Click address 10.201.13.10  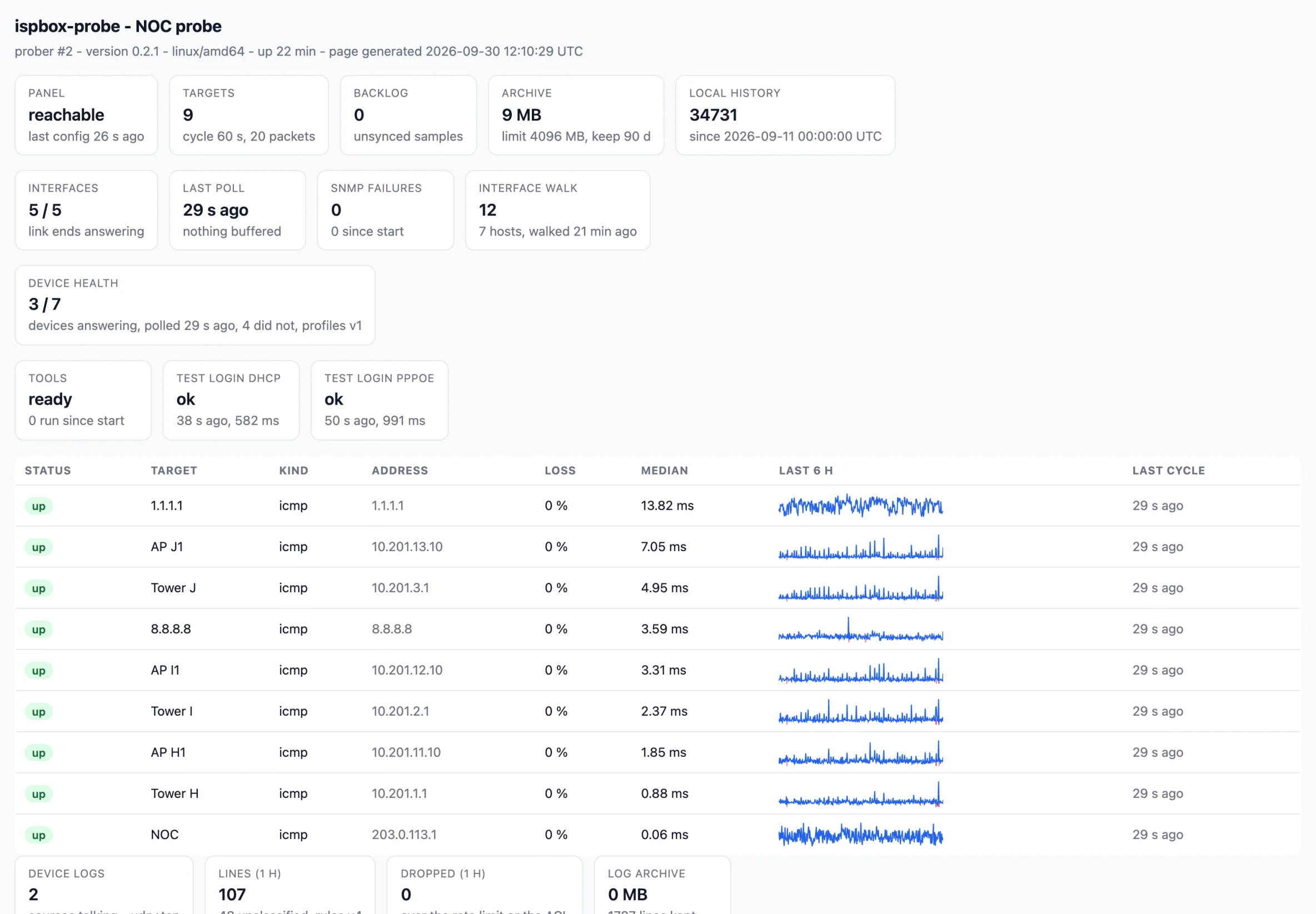click(407, 547)
